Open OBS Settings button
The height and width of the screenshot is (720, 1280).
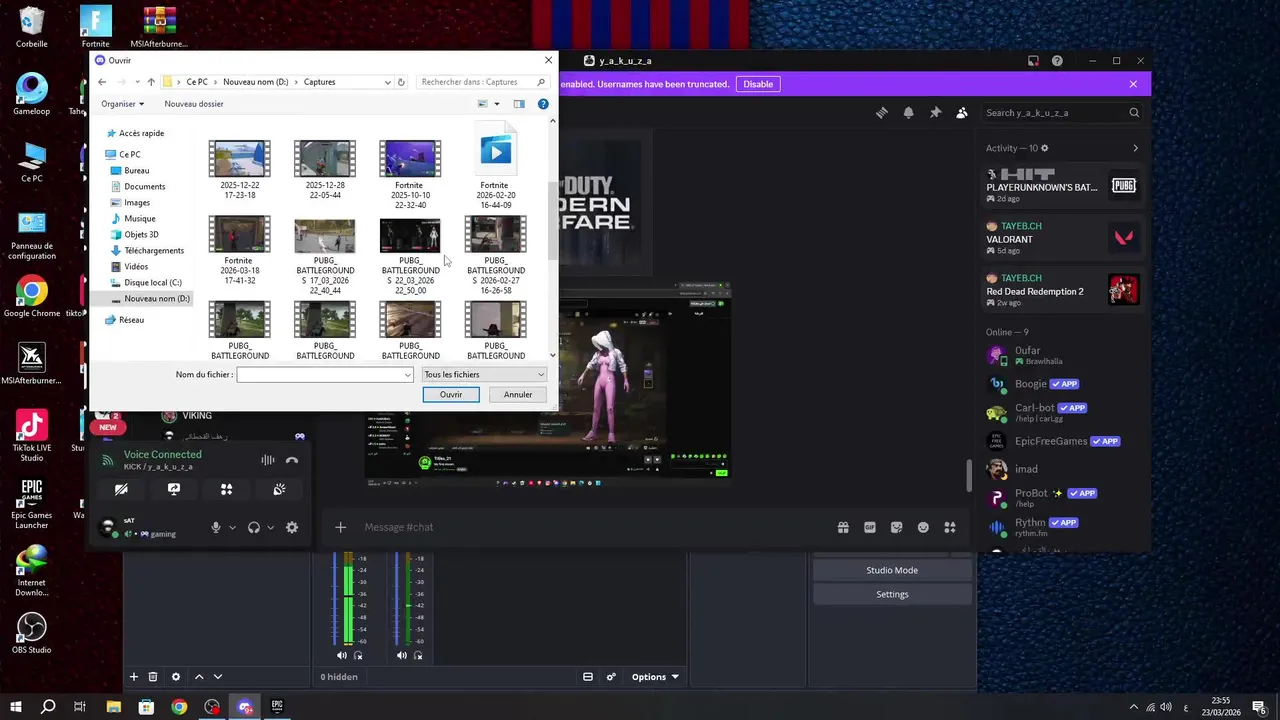click(x=892, y=594)
